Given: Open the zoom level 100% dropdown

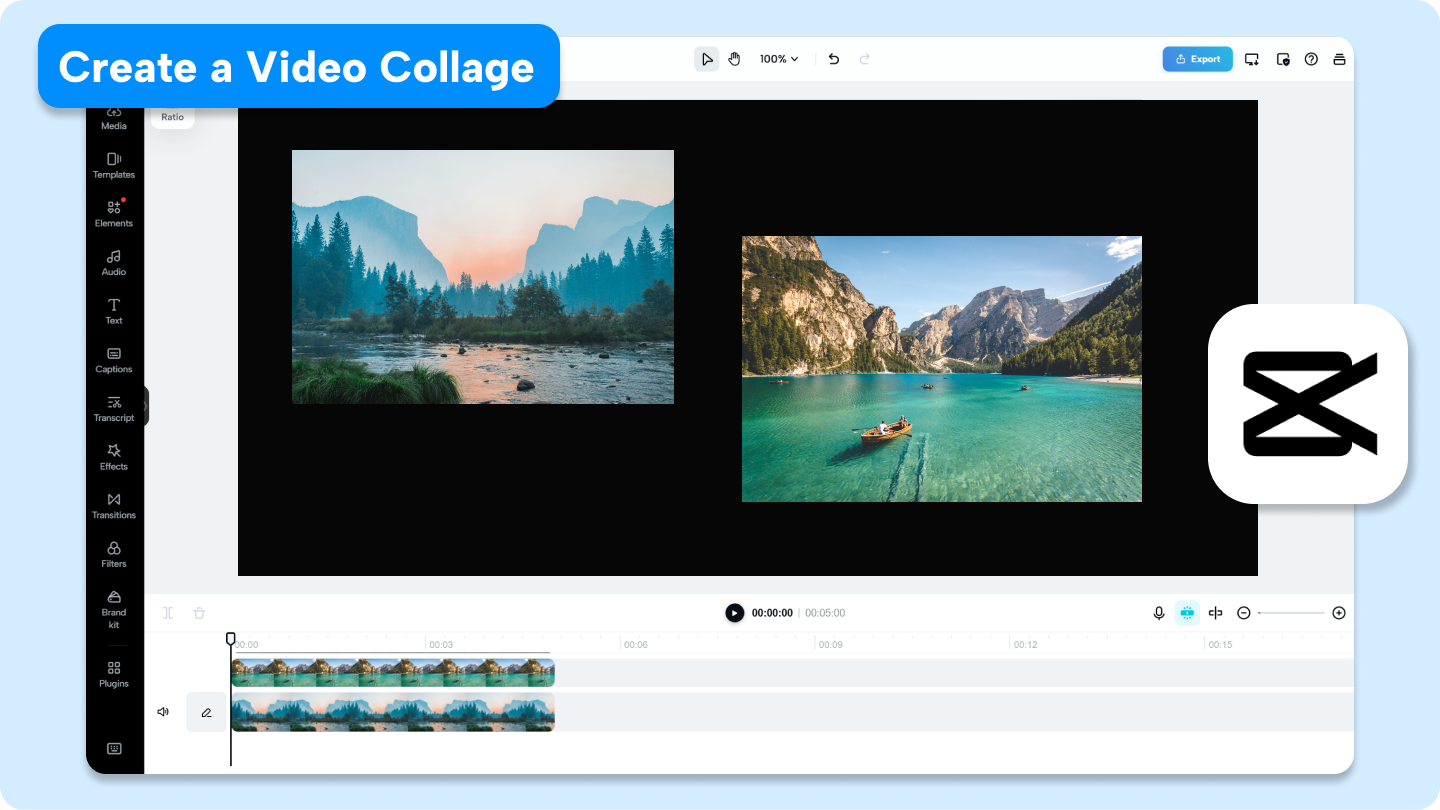Looking at the screenshot, I should click(x=779, y=58).
